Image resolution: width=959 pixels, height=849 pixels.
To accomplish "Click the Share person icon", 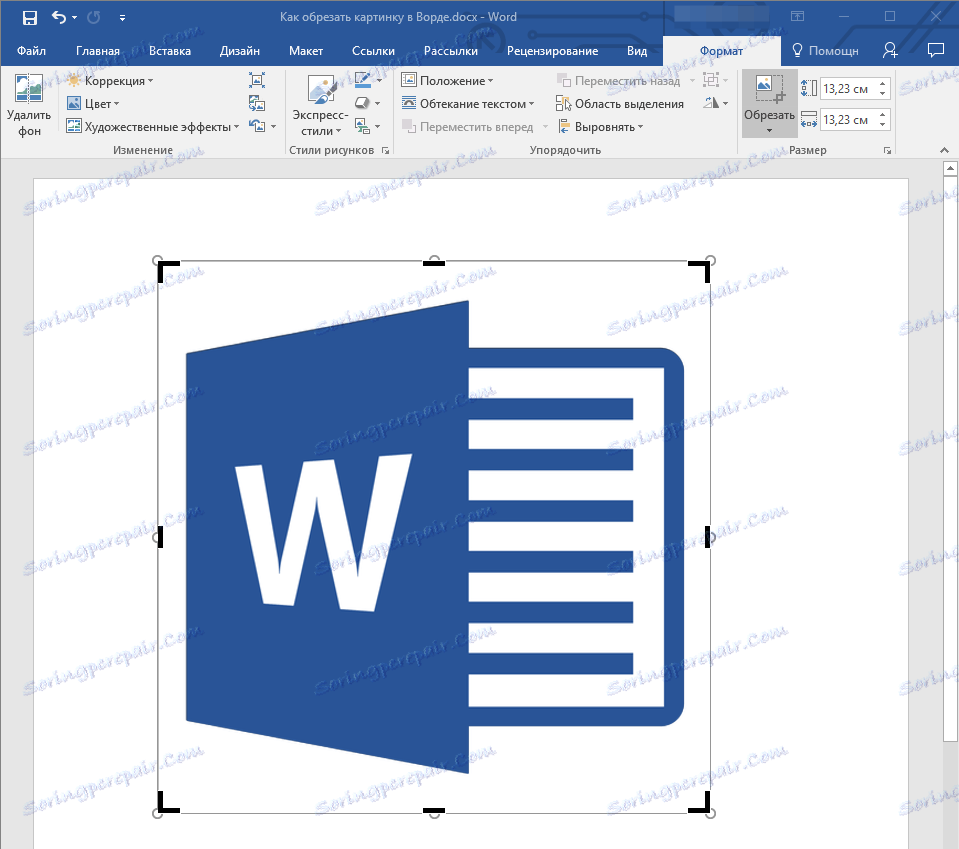I will (x=890, y=51).
